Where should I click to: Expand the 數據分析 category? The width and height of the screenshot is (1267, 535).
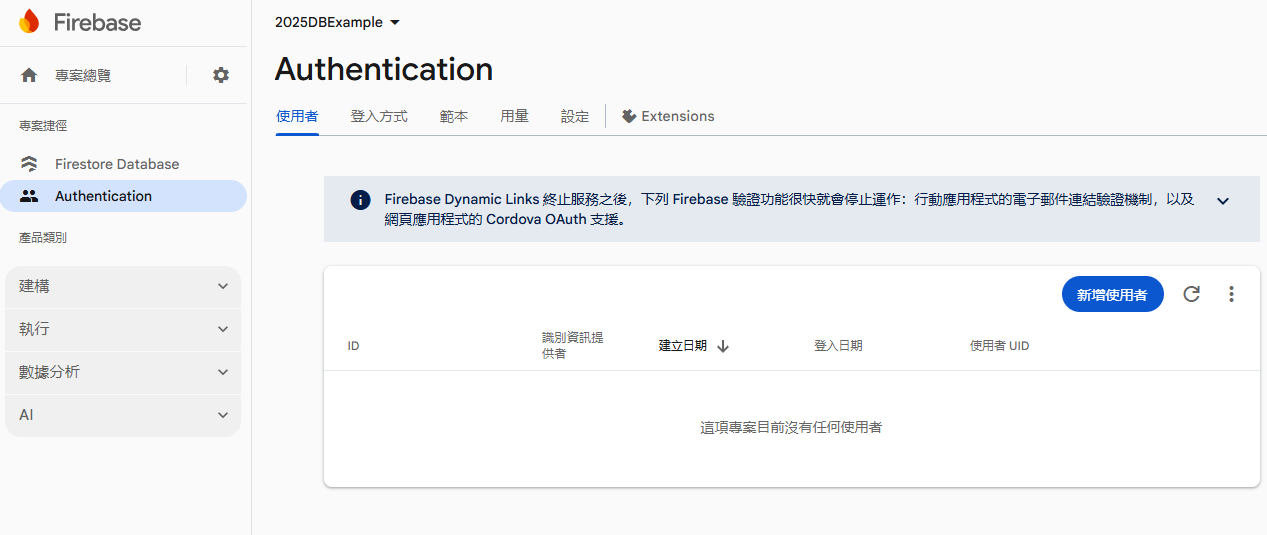(123, 372)
